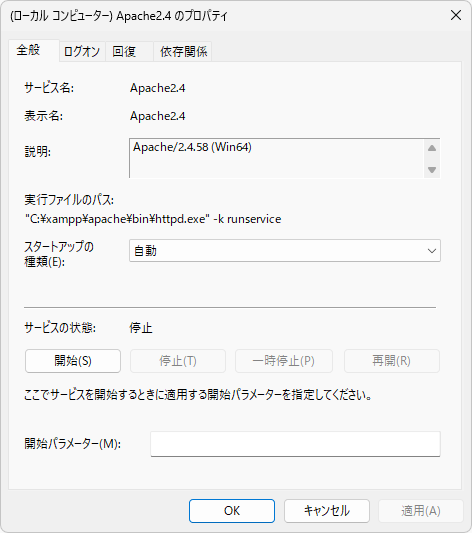This screenshot has height=533, width=472.
Task: Click the 実行ファイルのパス: label
Action: point(69,200)
